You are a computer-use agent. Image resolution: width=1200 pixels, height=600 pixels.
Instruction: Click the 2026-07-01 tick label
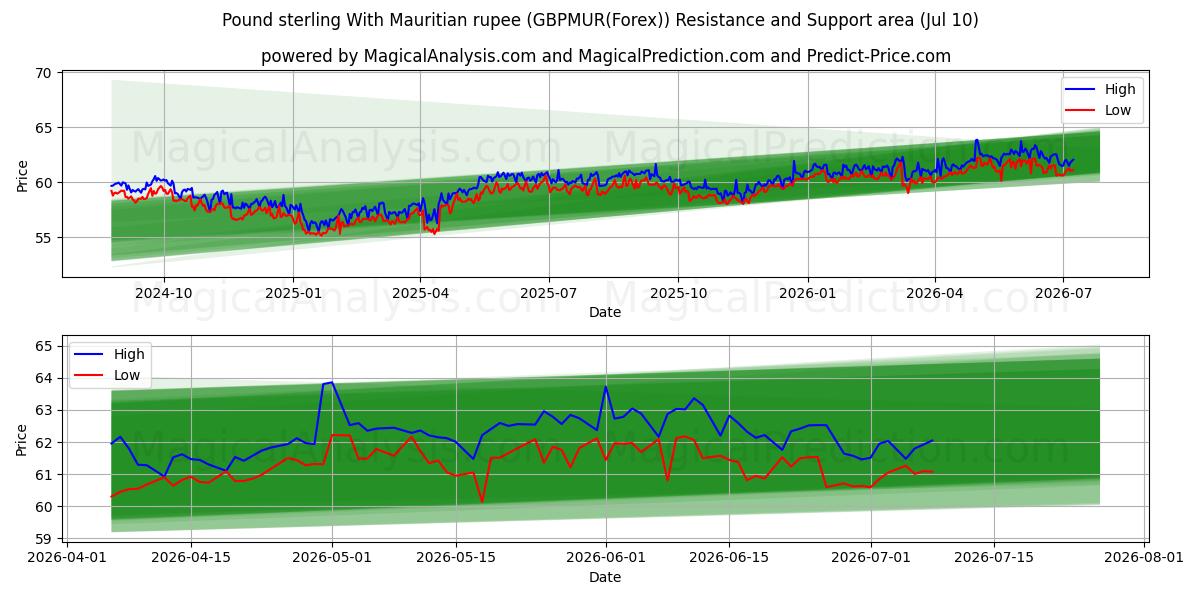tap(870, 558)
